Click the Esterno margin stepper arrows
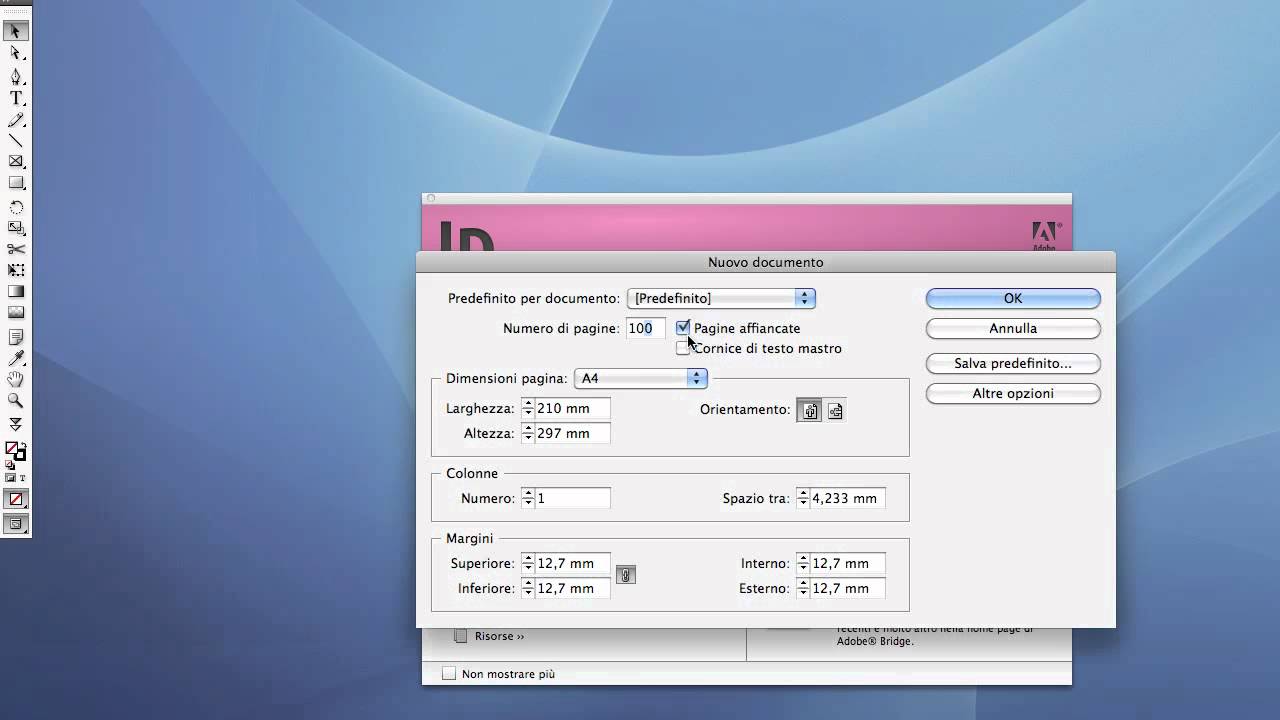The height and width of the screenshot is (720, 1280). [803, 588]
